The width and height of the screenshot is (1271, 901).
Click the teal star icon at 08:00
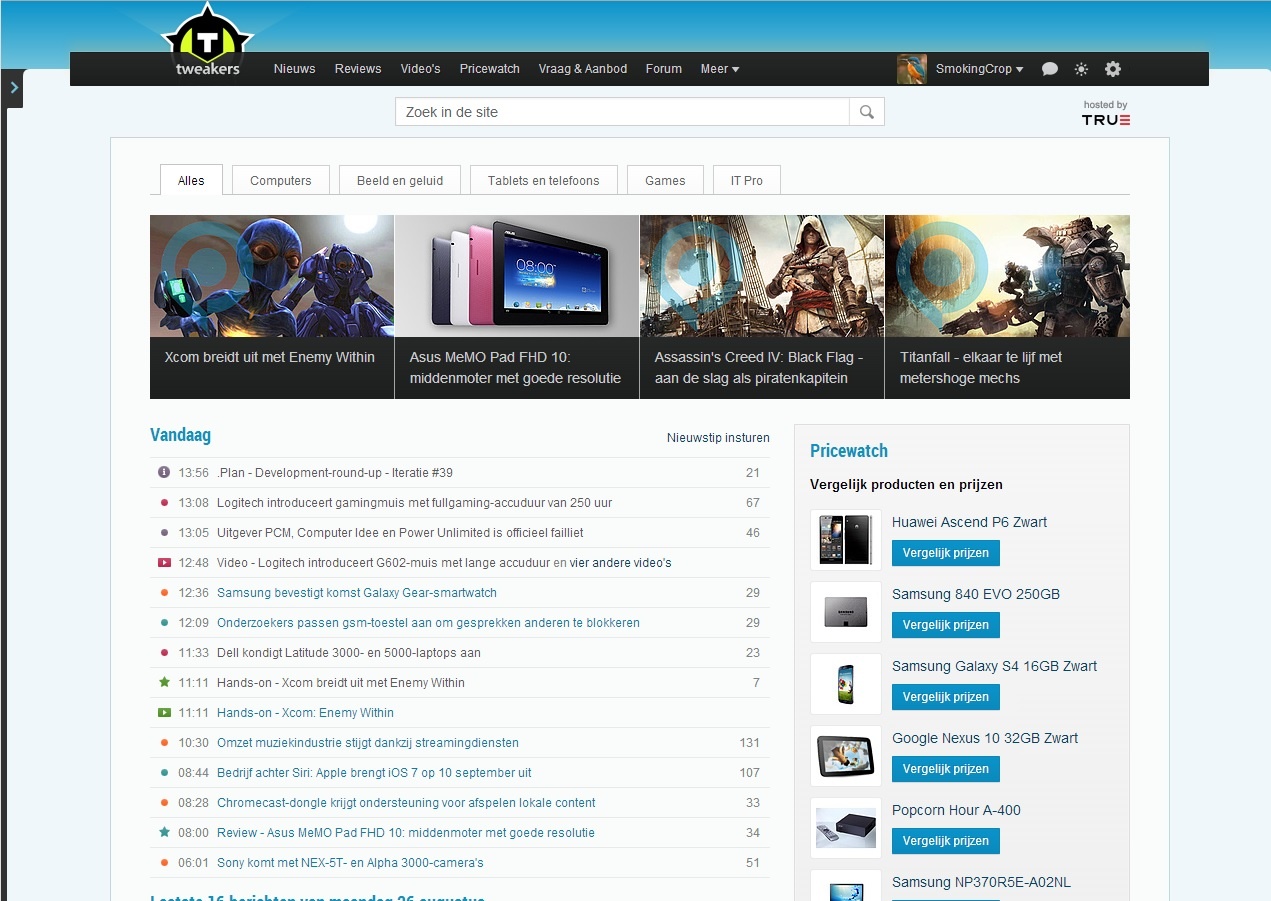coord(164,832)
